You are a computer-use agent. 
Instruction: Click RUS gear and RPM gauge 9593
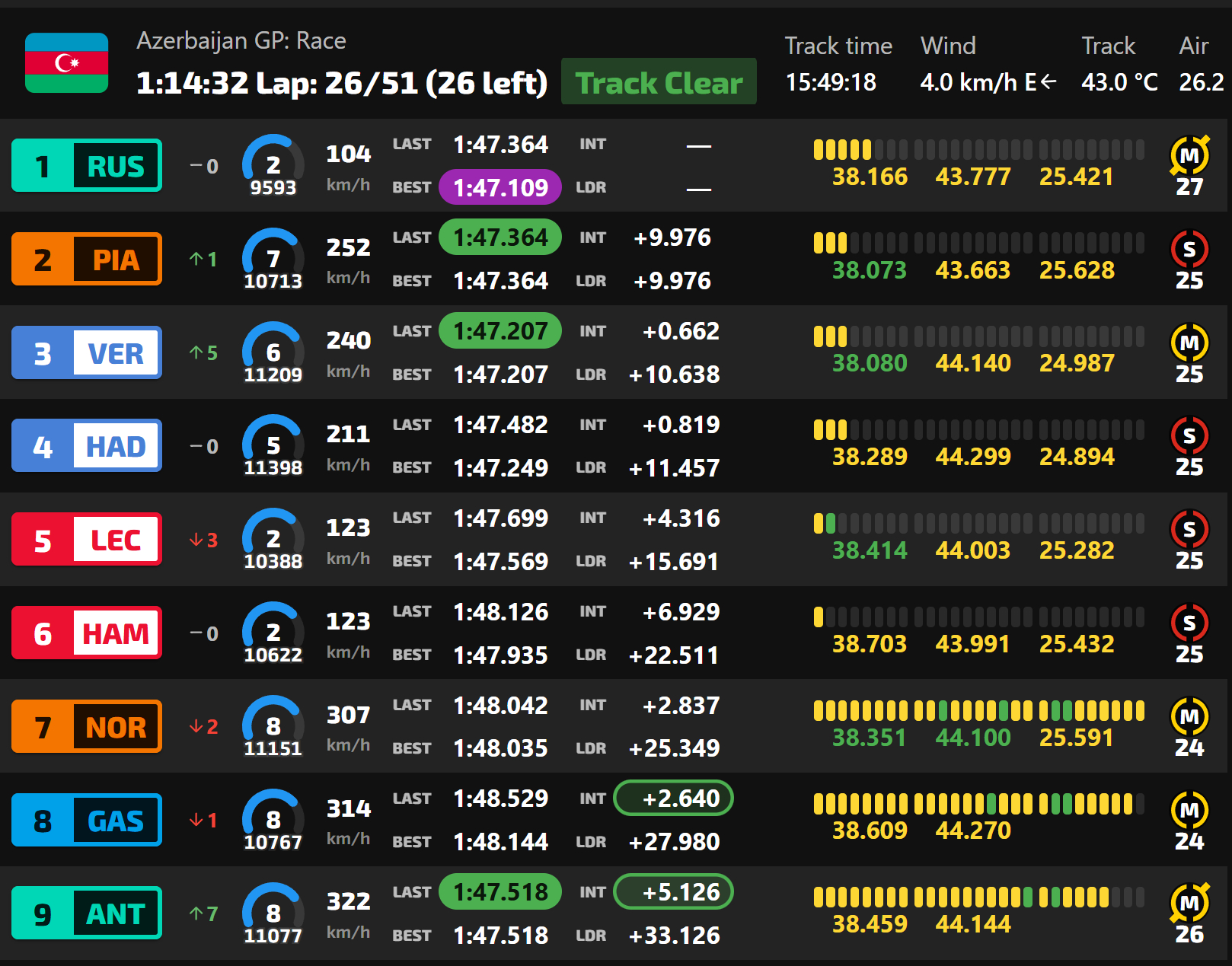[273, 165]
